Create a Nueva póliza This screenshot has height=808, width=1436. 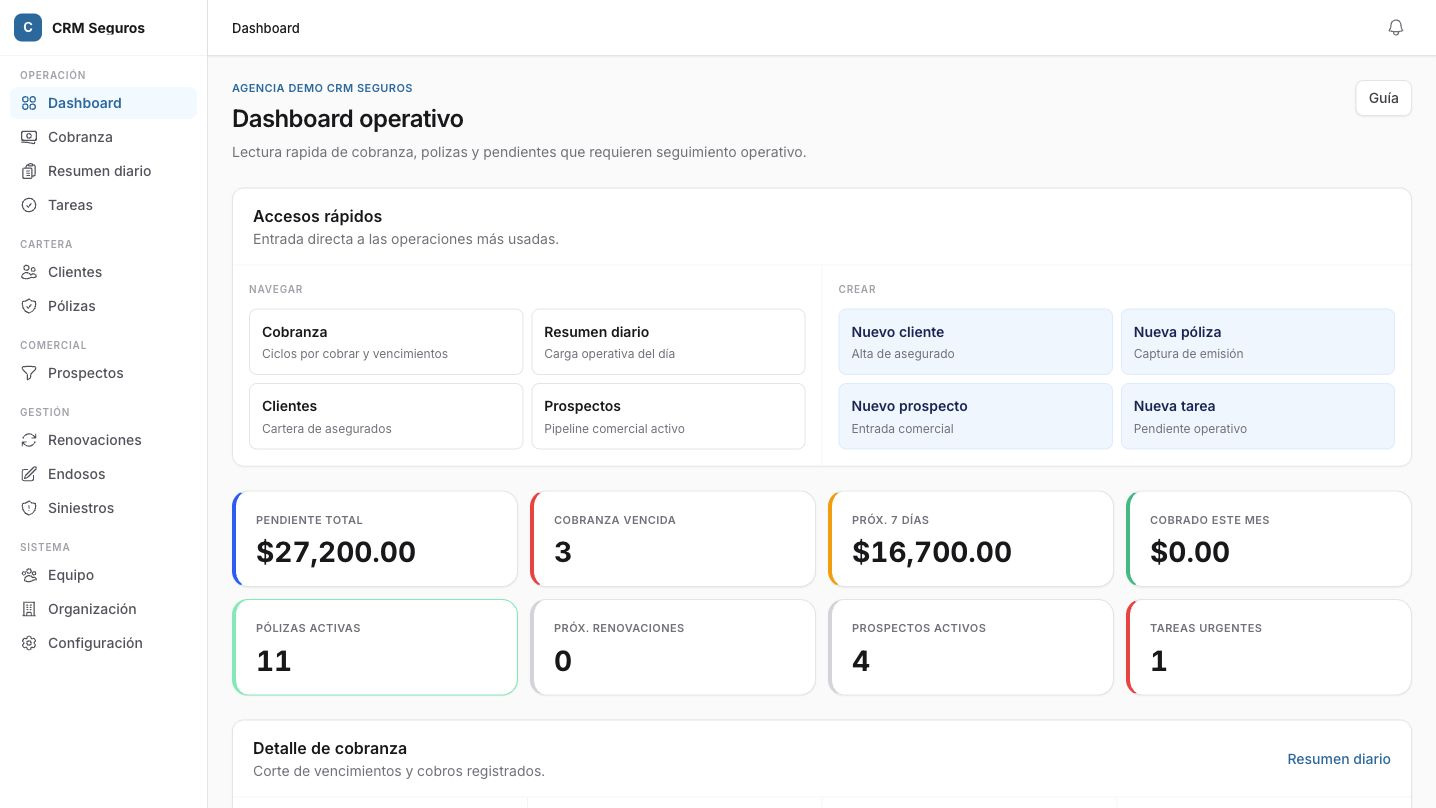pos(1257,342)
